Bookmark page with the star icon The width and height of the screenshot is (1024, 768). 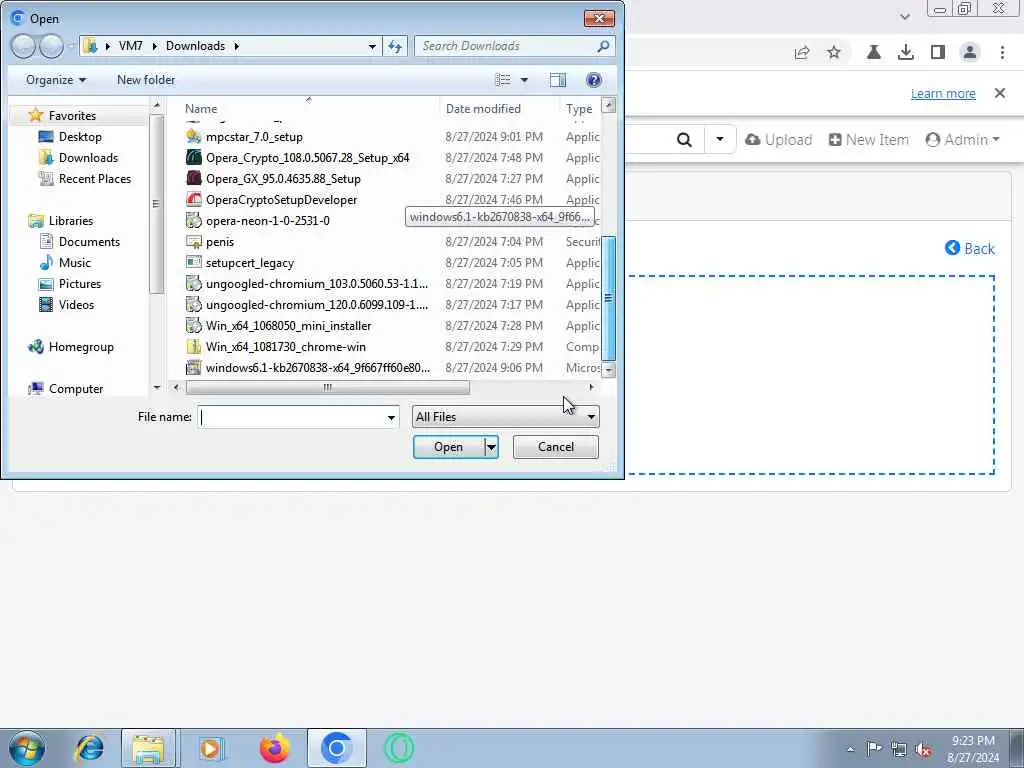[834, 52]
